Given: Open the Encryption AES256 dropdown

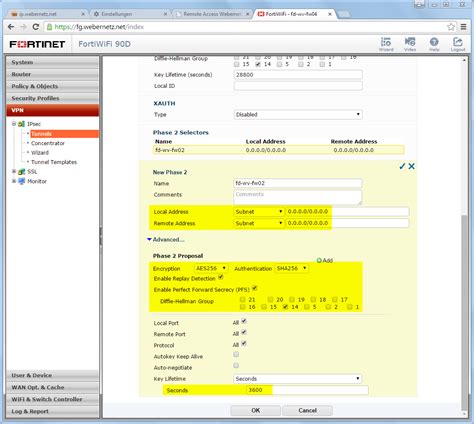Looking at the screenshot, I should (x=211, y=268).
